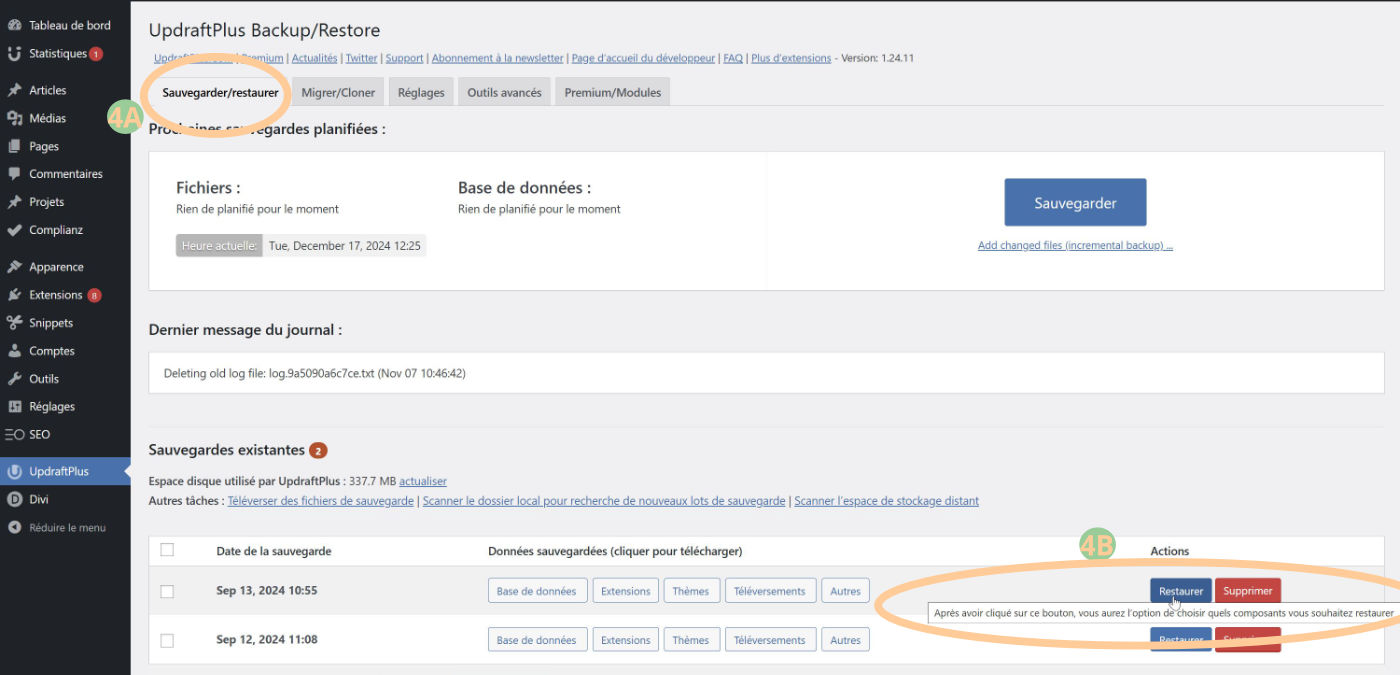Click the Articles pin icon
Screen dimensions: 1400x675
coord(14,90)
